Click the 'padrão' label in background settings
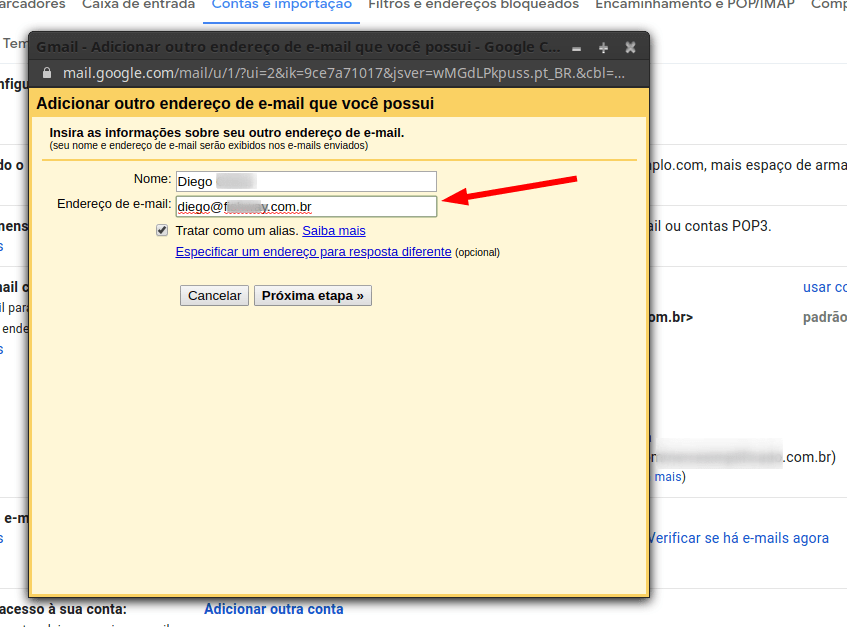Image resolution: width=847 pixels, height=627 pixels. tap(824, 317)
